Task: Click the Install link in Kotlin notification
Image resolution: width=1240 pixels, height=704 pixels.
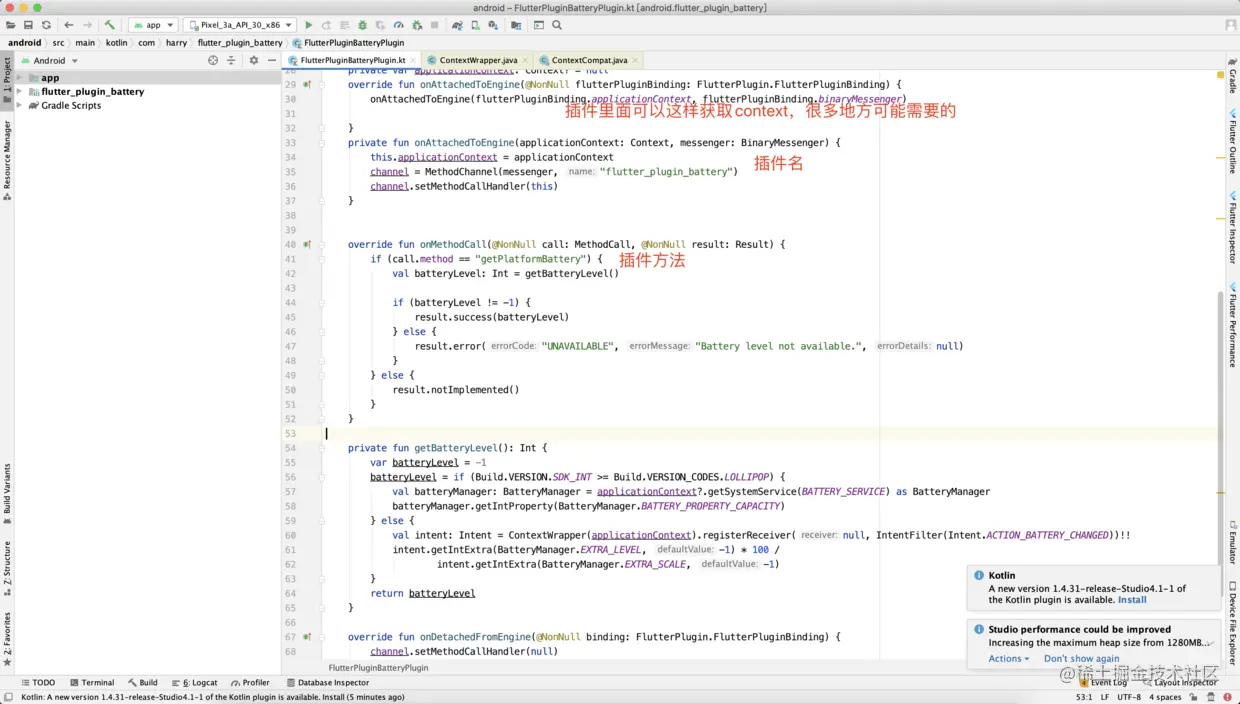Action: [x=1132, y=600]
